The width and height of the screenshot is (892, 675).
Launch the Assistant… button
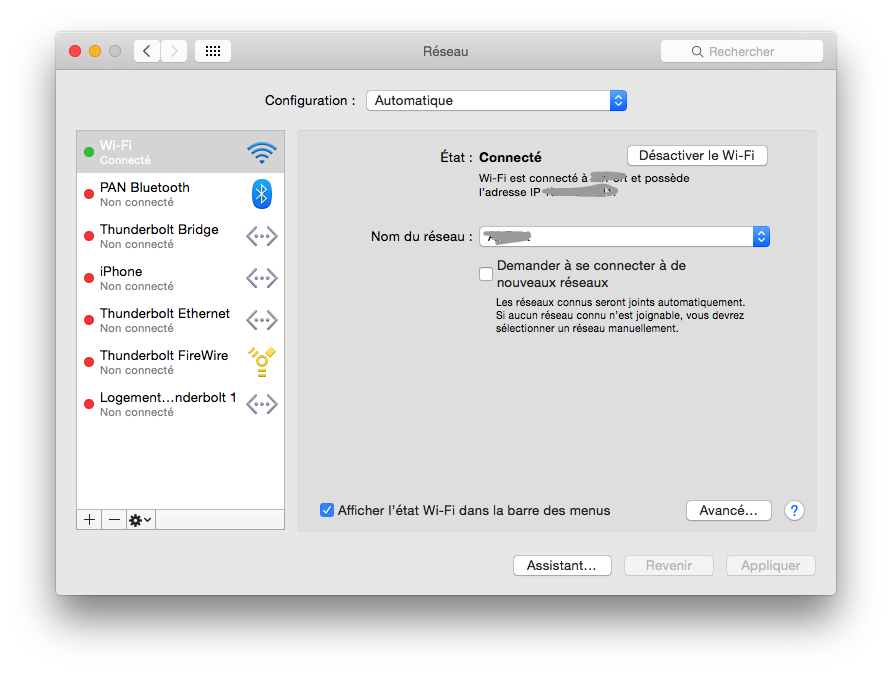tap(562, 566)
